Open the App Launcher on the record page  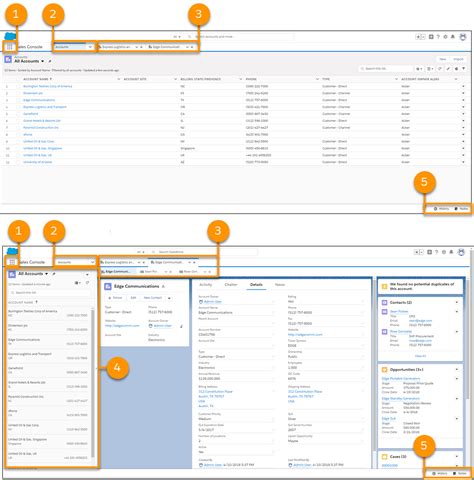click(12, 262)
